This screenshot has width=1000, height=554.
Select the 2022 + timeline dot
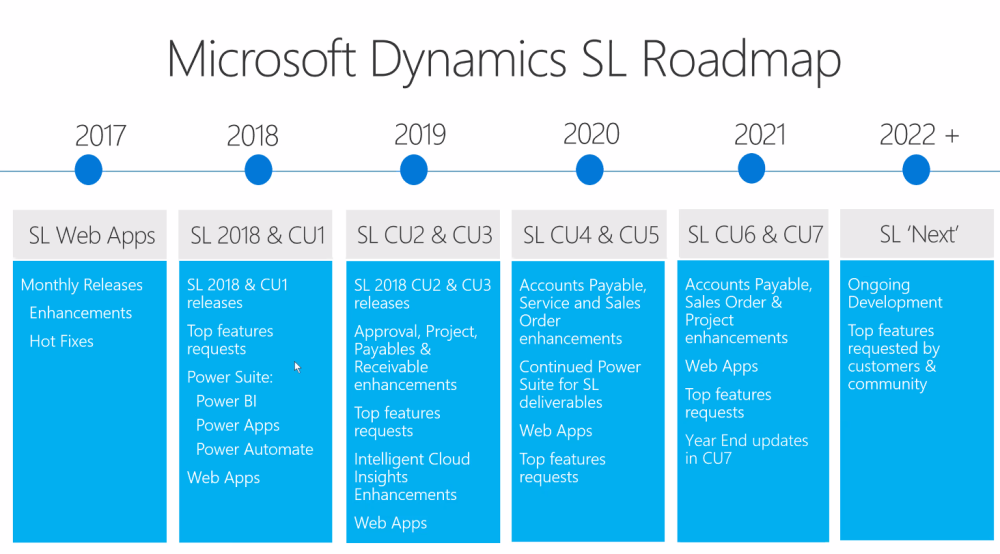tap(916, 171)
